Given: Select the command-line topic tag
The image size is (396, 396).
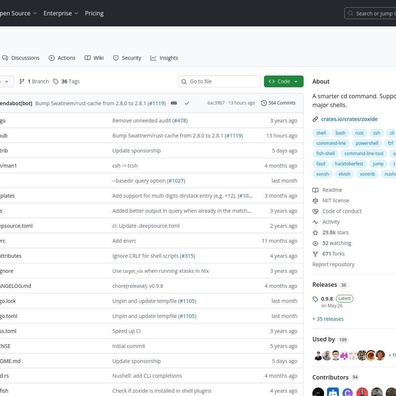Looking at the screenshot, I should 331,143.
